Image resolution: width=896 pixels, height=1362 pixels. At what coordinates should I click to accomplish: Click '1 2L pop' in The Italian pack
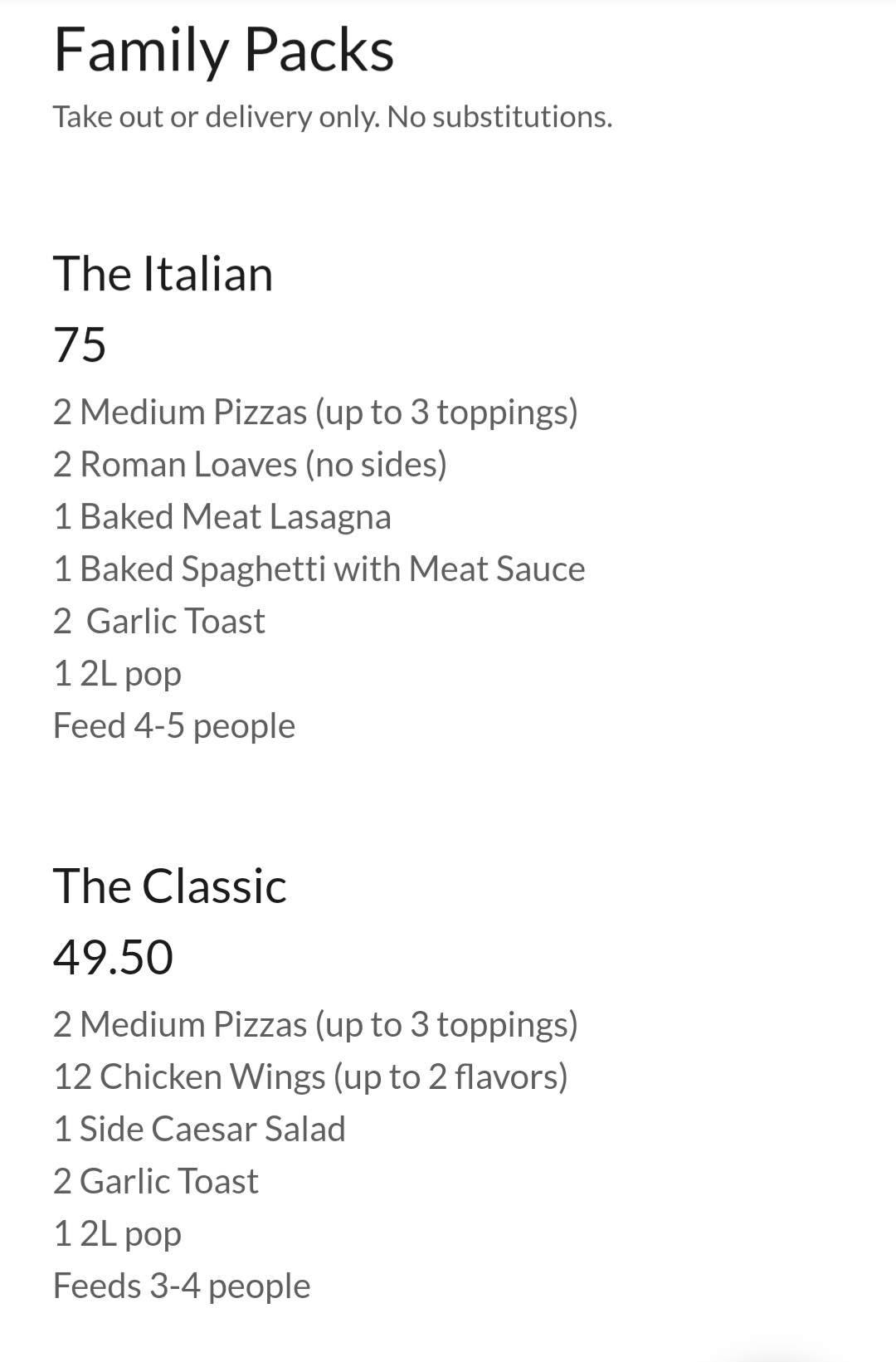pos(117,674)
